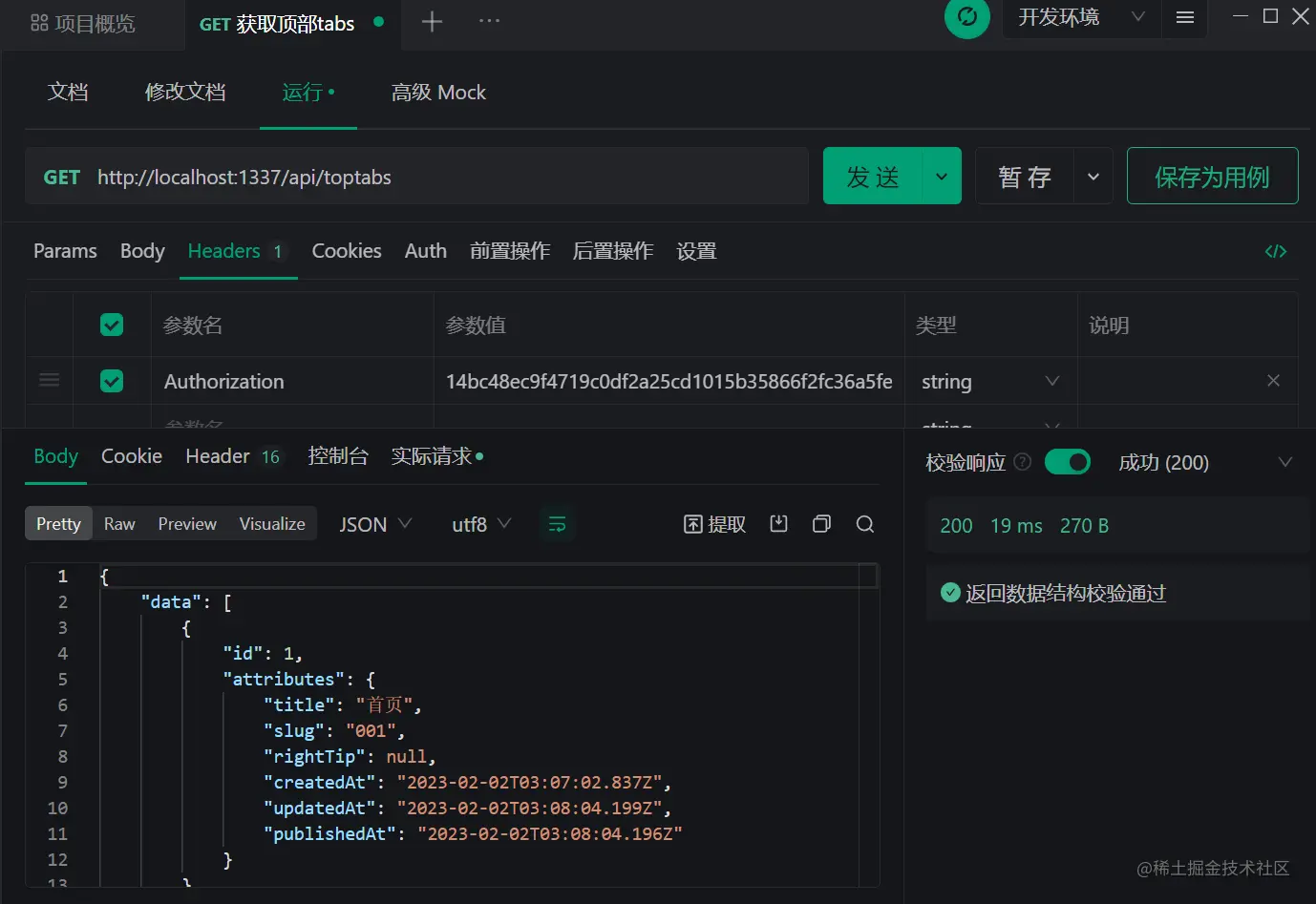This screenshot has width=1316, height=904.
Task: Click the 参数值 column header
Action: [x=476, y=326]
